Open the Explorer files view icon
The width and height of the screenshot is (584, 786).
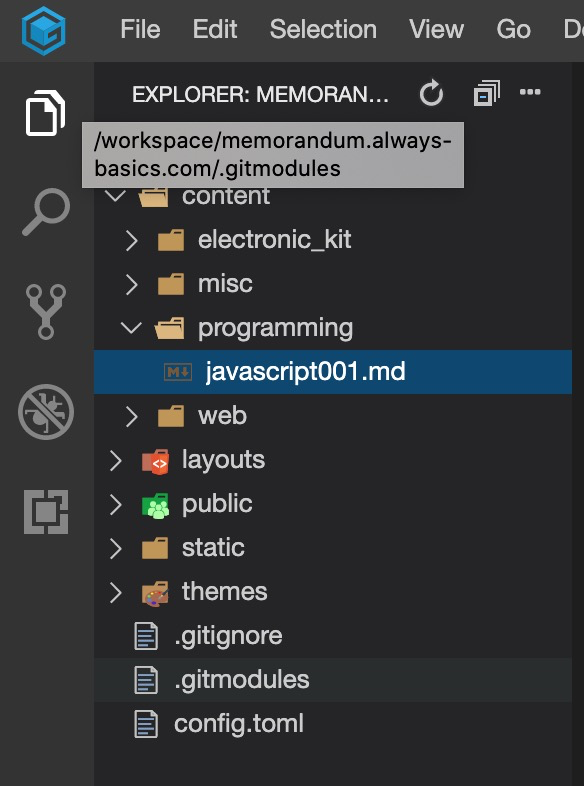pyautogui.click(x=45, y=112)
